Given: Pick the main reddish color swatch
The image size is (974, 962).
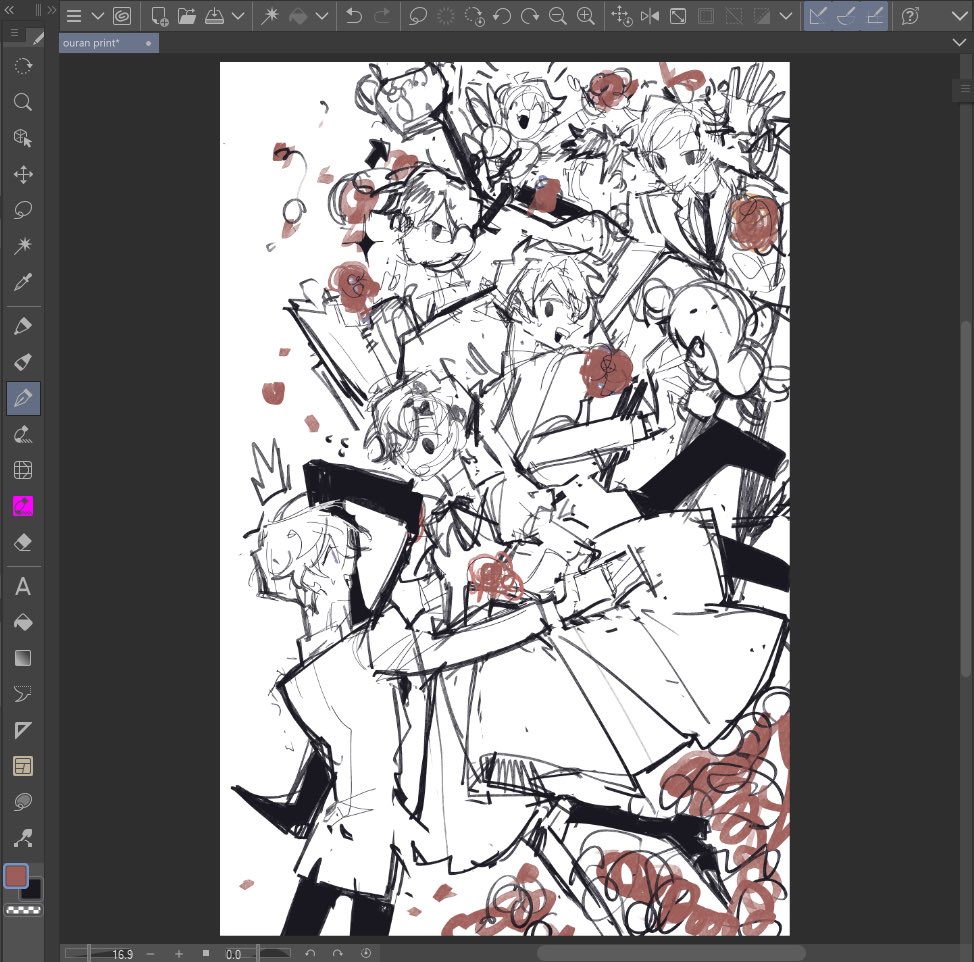Looking at the screenshot, I should [x=16, y=876].
